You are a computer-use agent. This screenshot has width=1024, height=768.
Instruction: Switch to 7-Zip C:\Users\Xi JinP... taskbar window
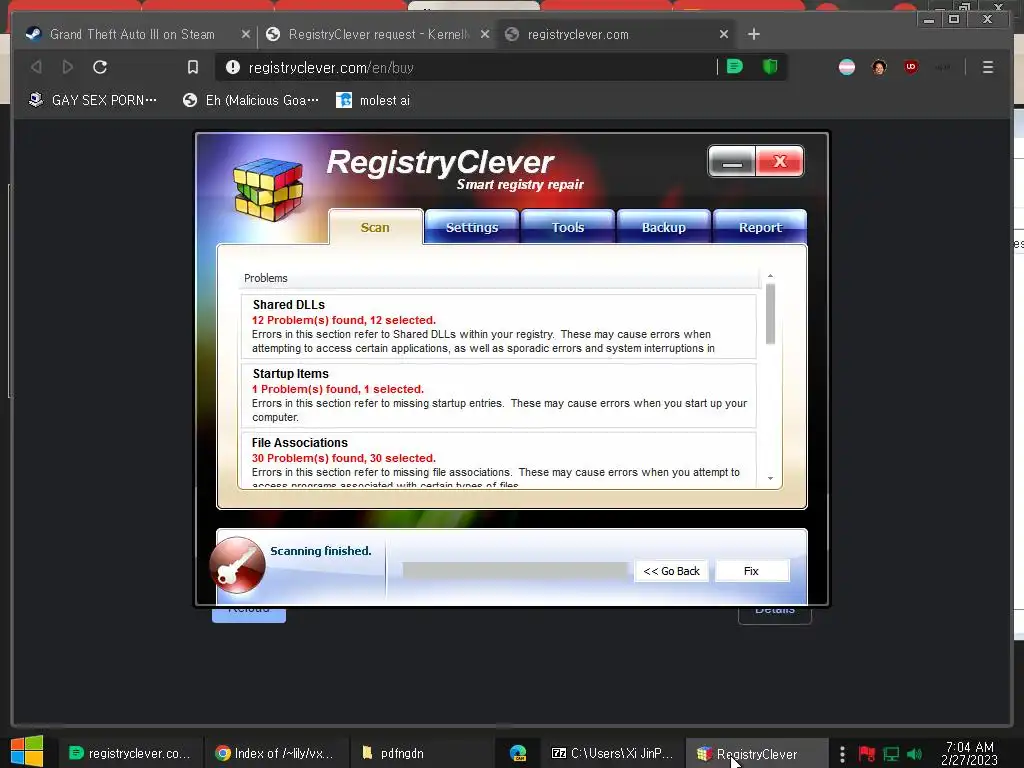click(x=613, y=753)
